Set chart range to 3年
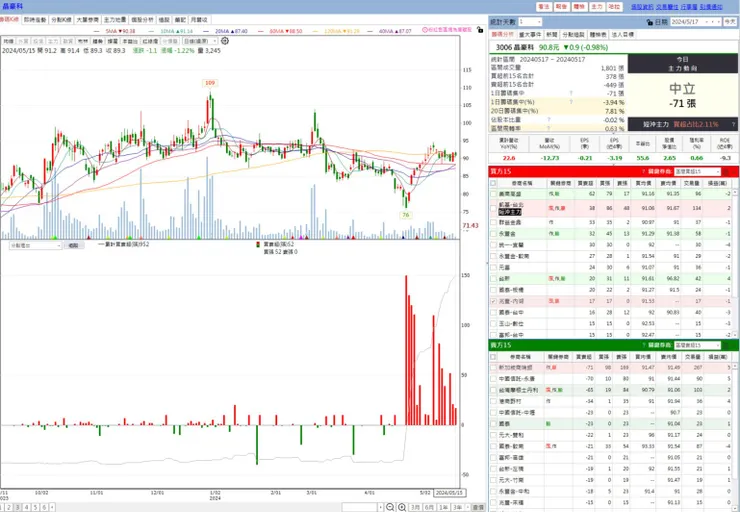 pos(457,507)
